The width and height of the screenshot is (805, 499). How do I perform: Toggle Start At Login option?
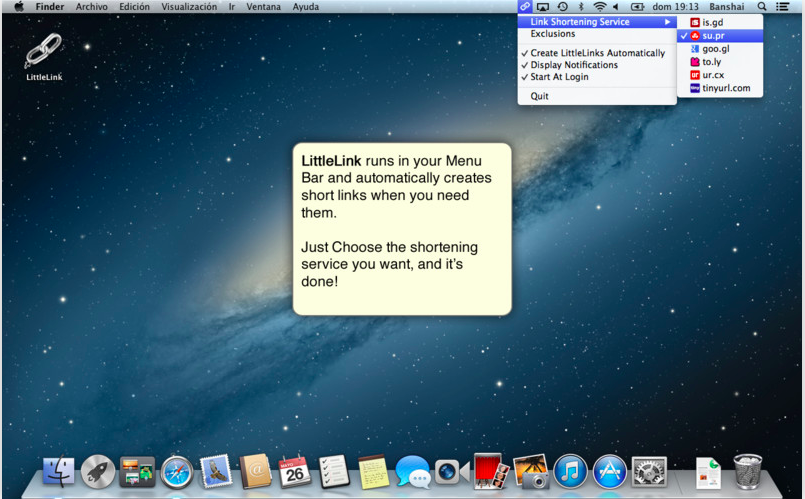coord(597,76)
